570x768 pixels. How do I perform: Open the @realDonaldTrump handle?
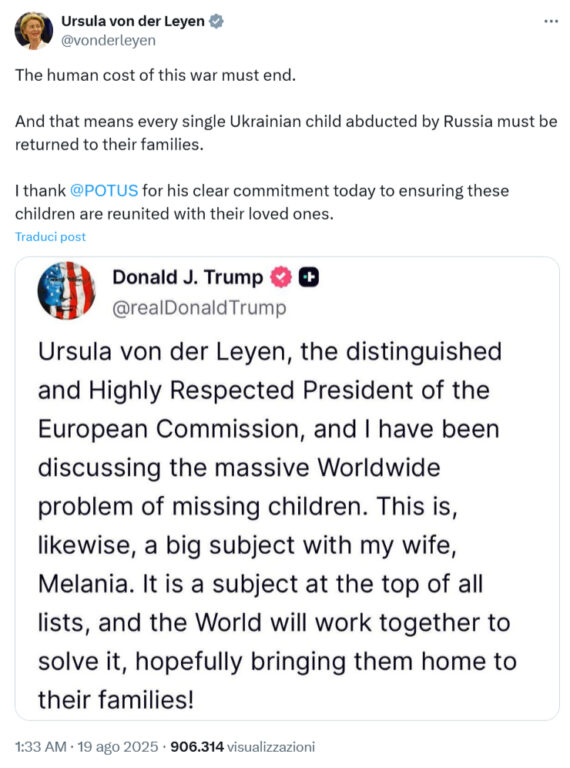[x=199, y=308]
